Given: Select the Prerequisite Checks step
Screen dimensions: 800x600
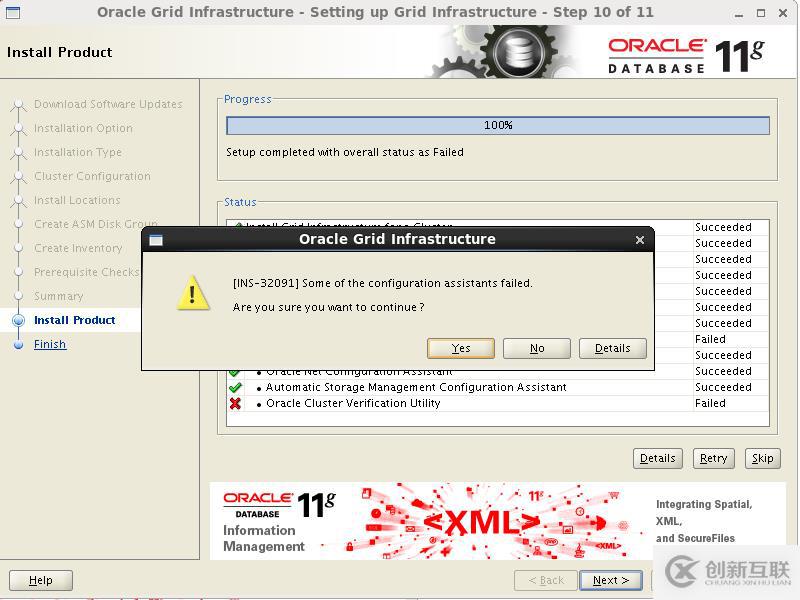Looking at the screenshot, I should [x=86, y=272].
